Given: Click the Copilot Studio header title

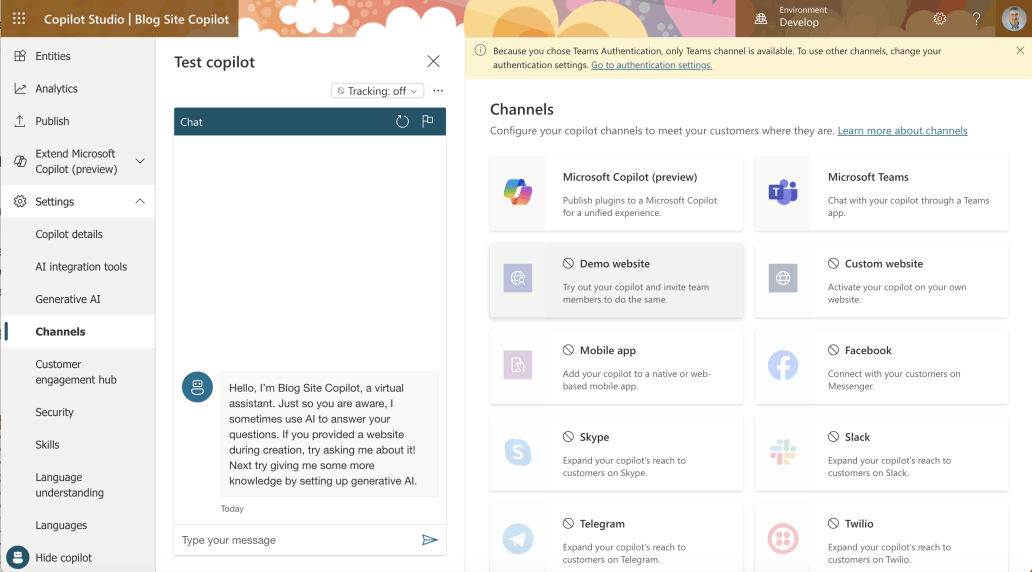Looking at the screenshot, I should (x=136, y=19).
